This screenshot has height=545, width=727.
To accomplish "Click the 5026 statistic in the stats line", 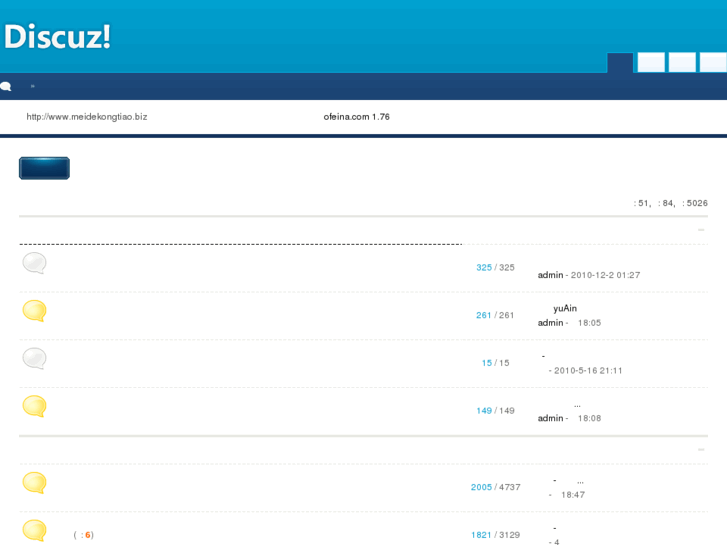I will coord(697,203).
